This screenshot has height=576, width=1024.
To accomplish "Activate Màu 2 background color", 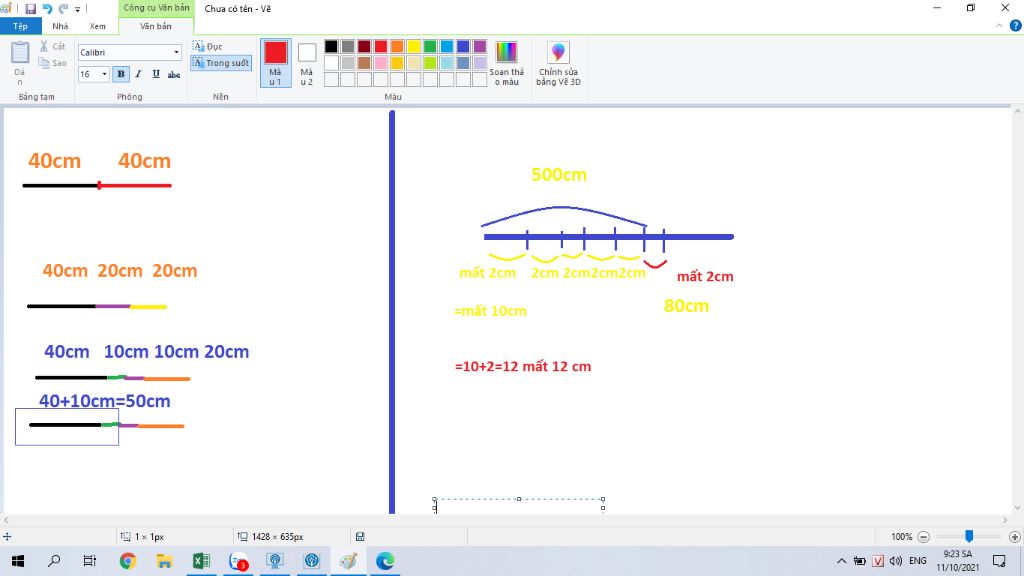I will [x=307, y=63].
